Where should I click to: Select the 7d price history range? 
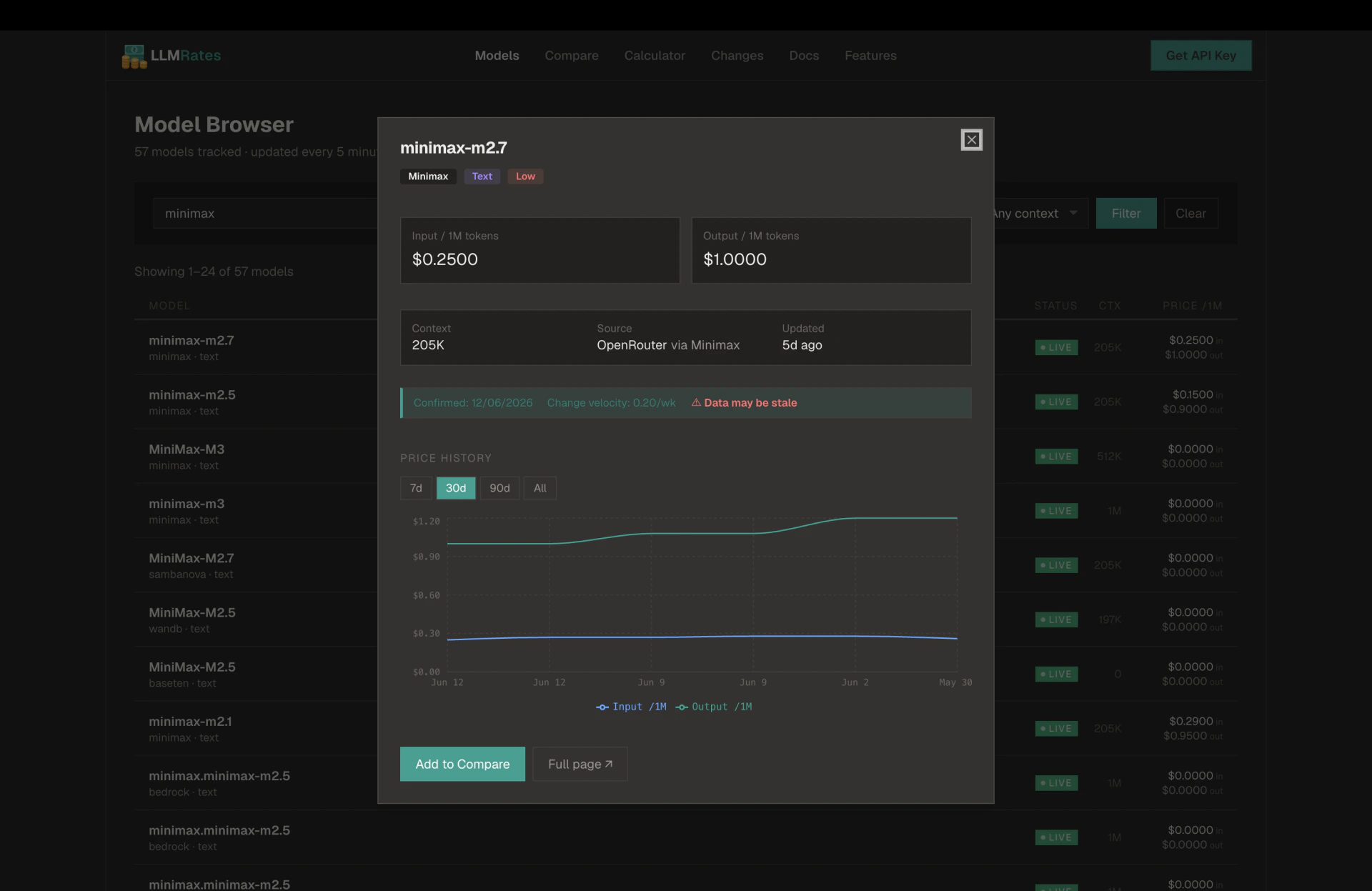click(x=416, y=488)
